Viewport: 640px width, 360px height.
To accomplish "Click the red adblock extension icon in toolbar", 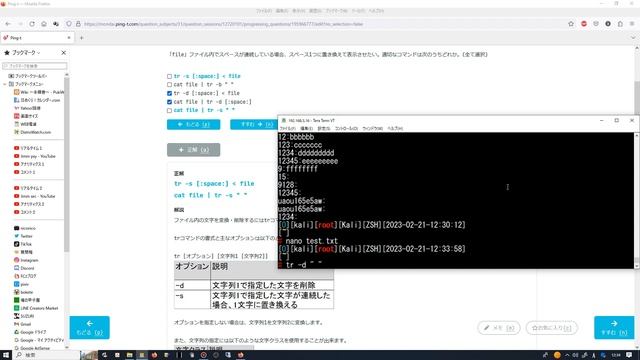I will click(x=584, y=24).
